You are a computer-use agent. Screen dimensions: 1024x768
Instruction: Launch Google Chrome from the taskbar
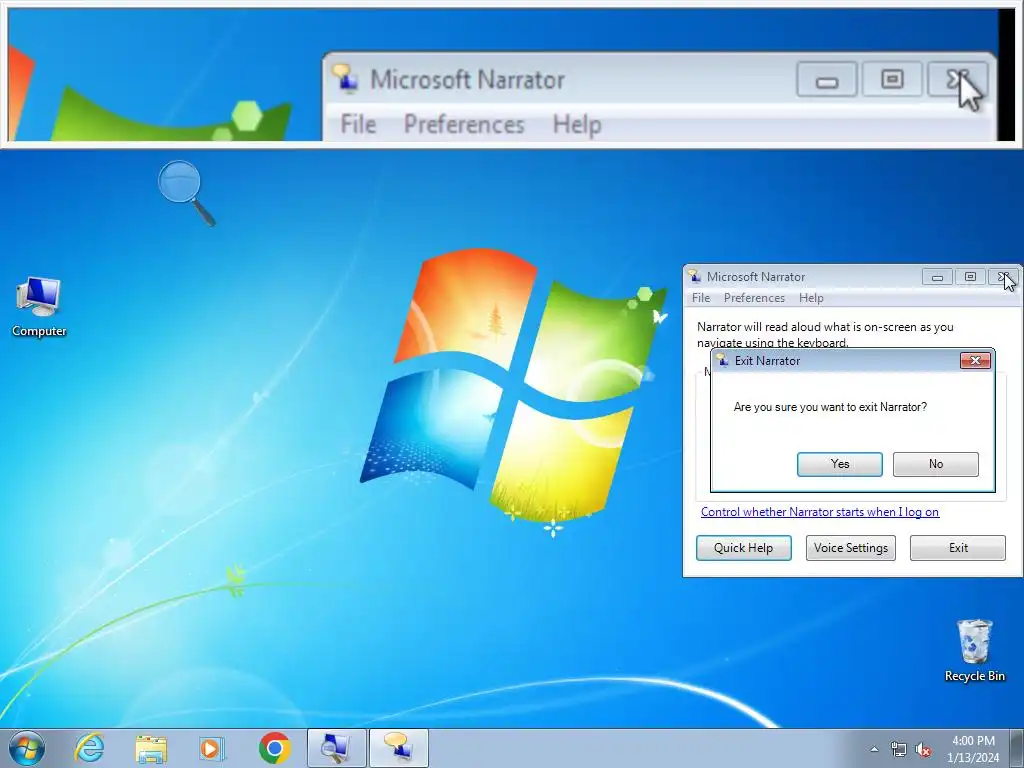(x=274, y=748)
